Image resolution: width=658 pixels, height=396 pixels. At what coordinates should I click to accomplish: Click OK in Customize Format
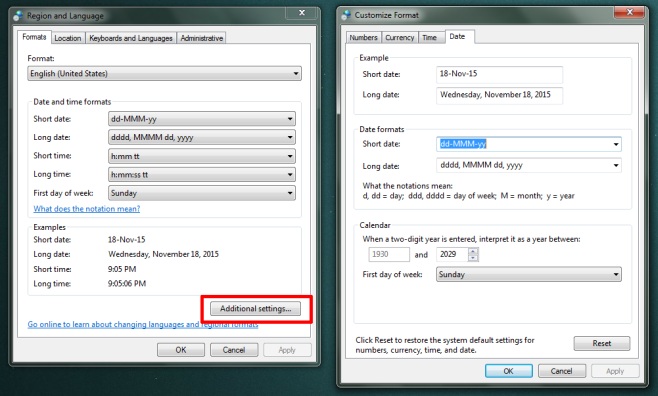click(x=509, y=371)
